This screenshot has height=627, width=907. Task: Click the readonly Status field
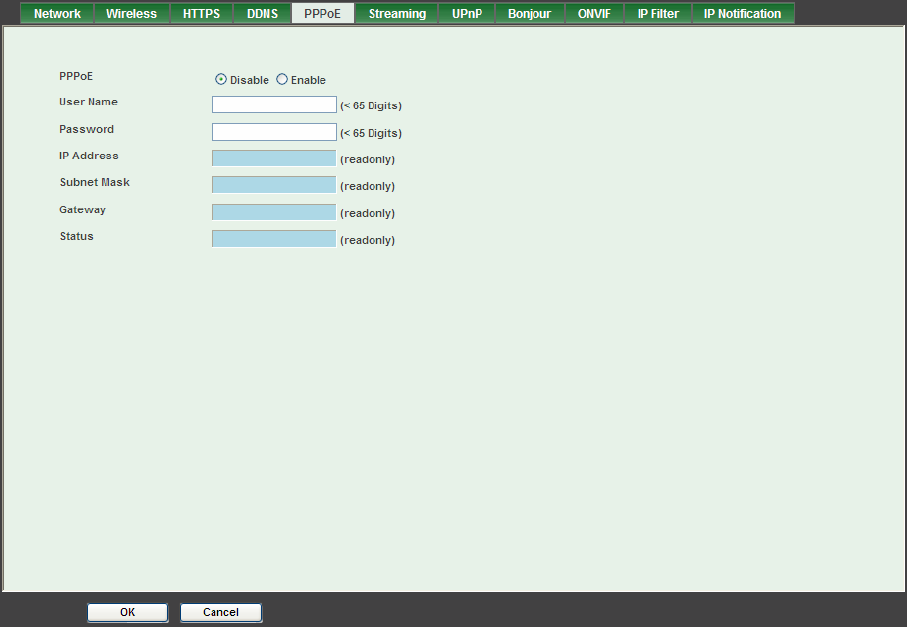pyautogui.click(x=274, y=239)
